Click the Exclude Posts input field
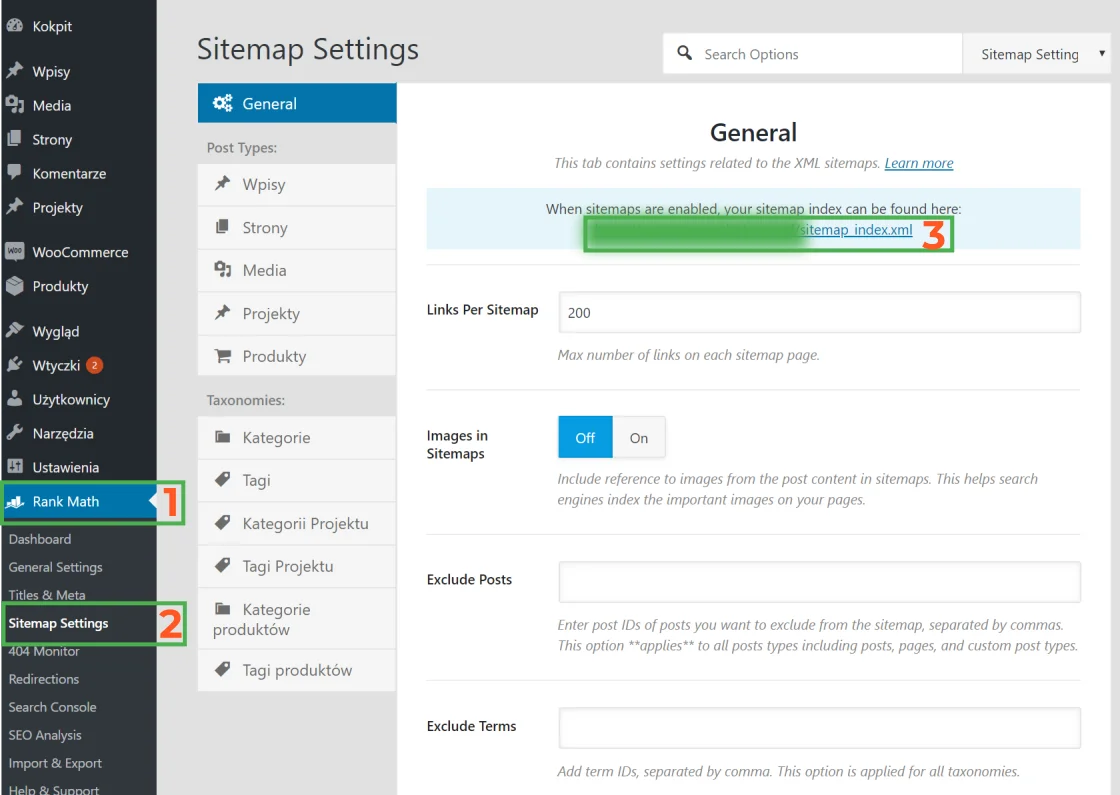The height and width of the screenshot is (795, 1120). coord(819,581)
